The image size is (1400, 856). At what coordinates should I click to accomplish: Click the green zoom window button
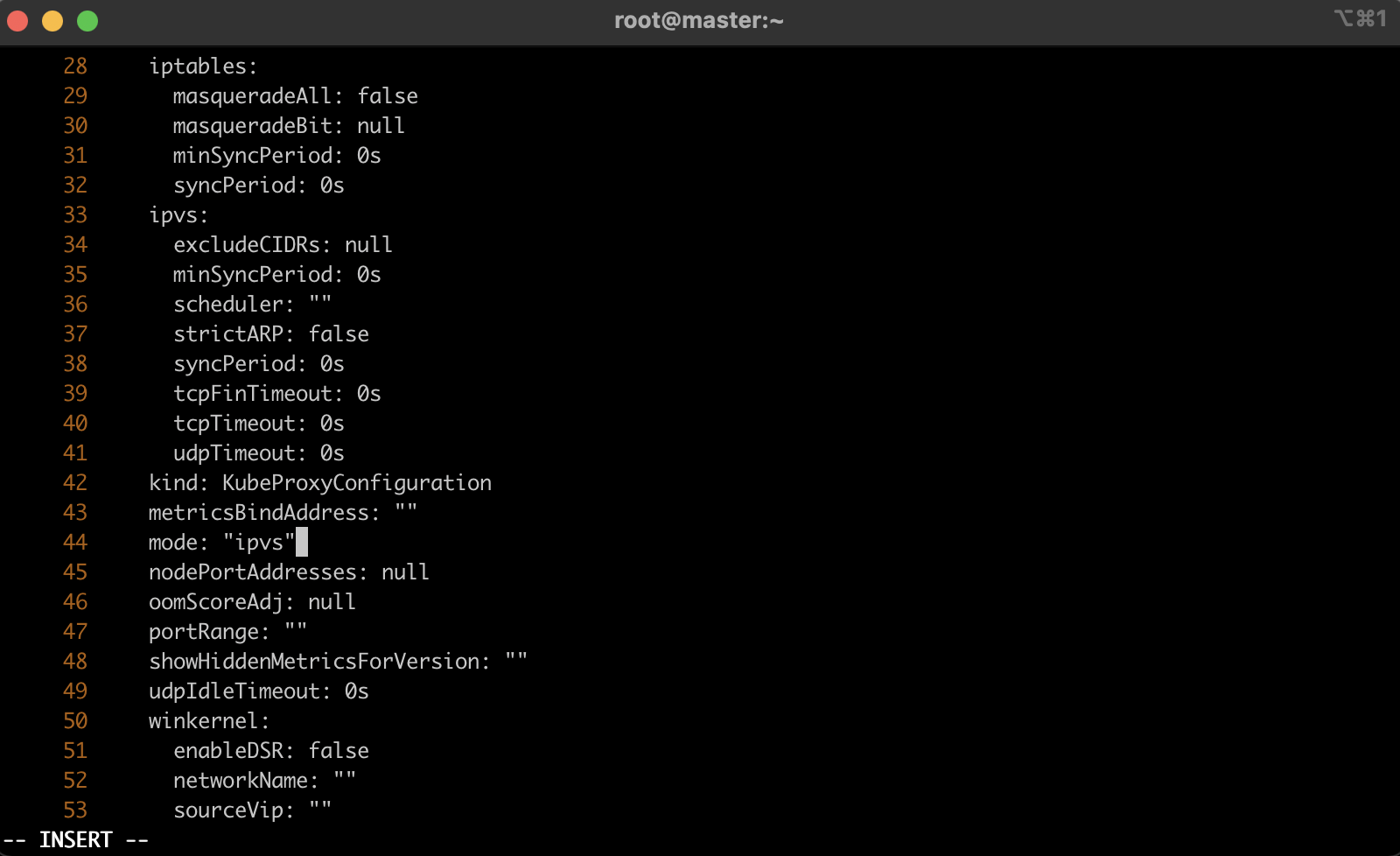(x=87, y=21)
